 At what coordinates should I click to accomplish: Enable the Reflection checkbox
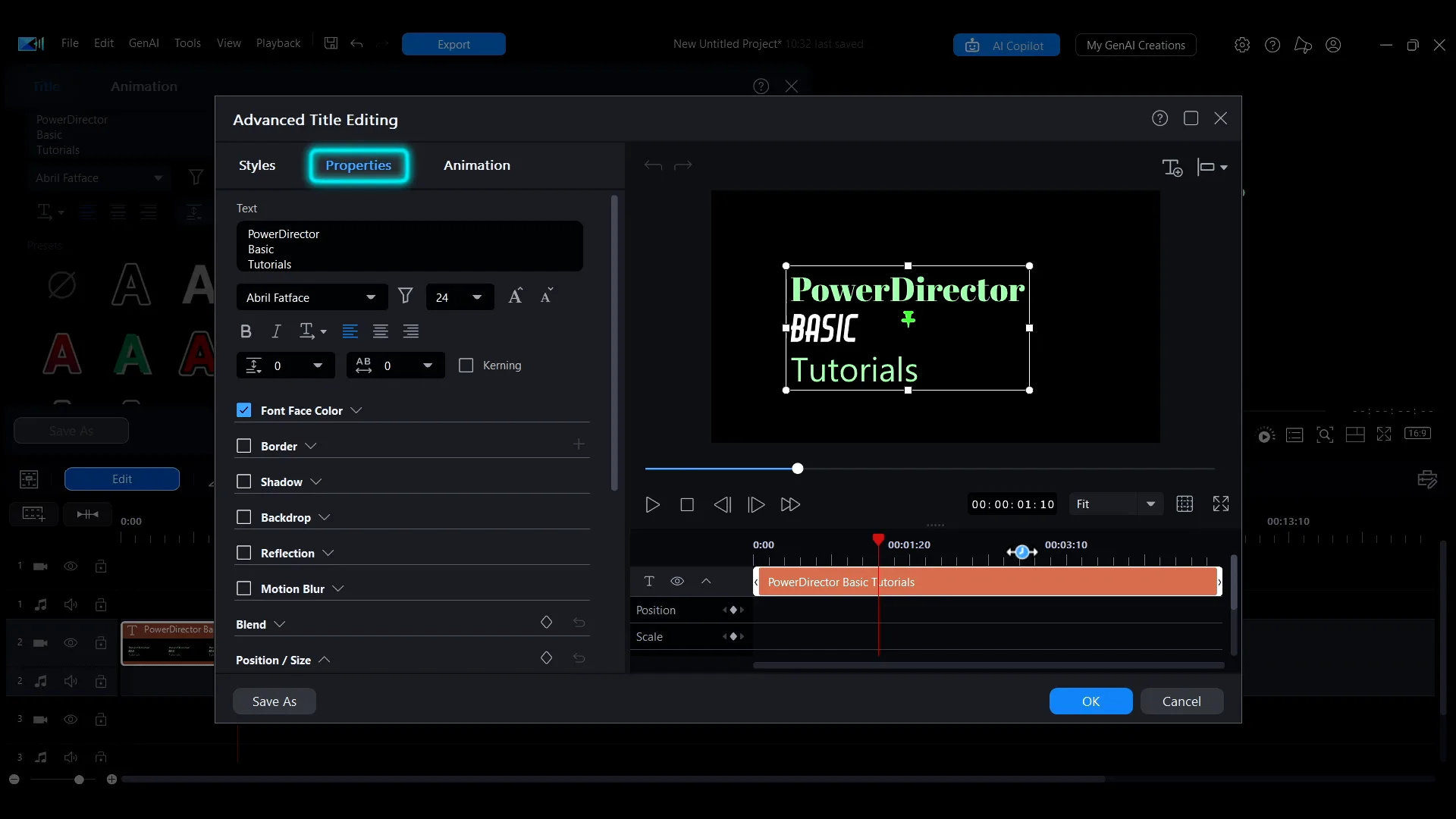click(x=243, y=553)
